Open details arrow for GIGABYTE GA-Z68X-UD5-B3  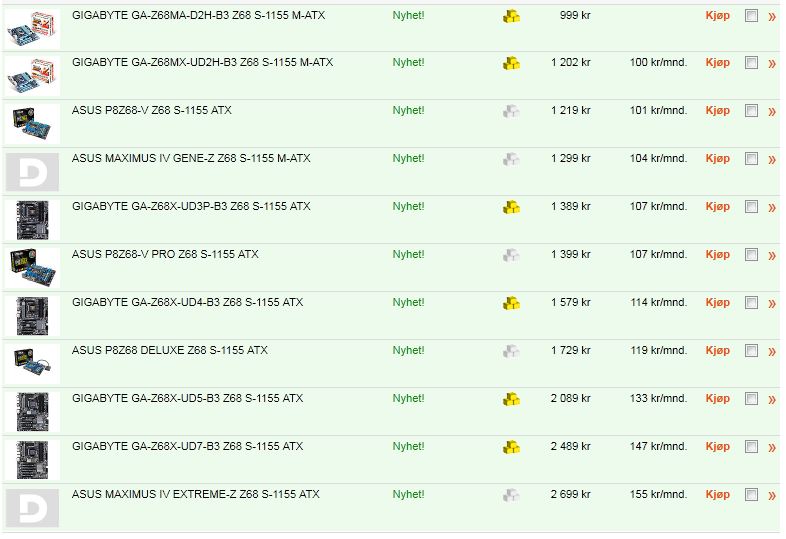click(772, 400)
